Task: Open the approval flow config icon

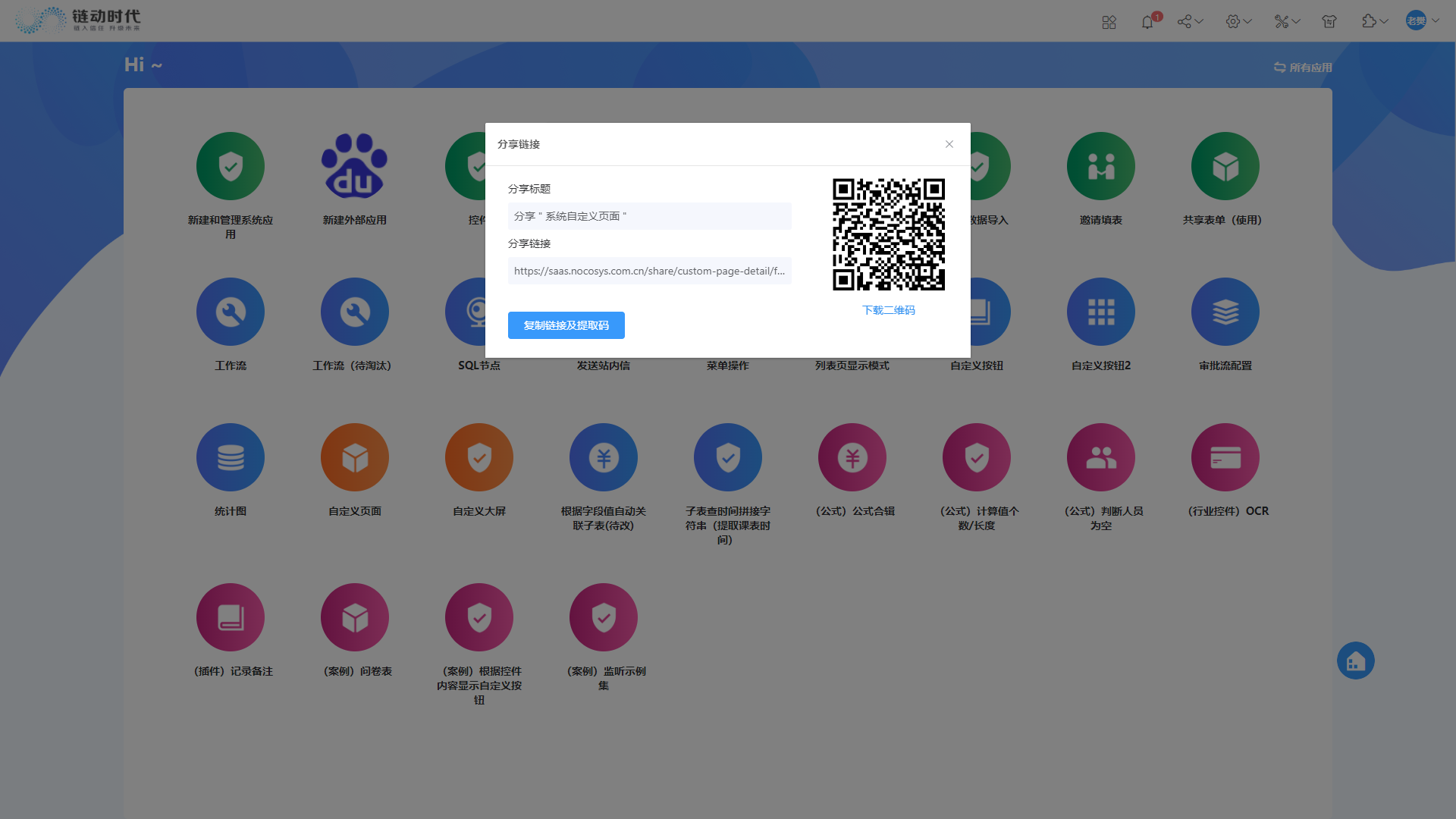Action: click(1225, 312)
